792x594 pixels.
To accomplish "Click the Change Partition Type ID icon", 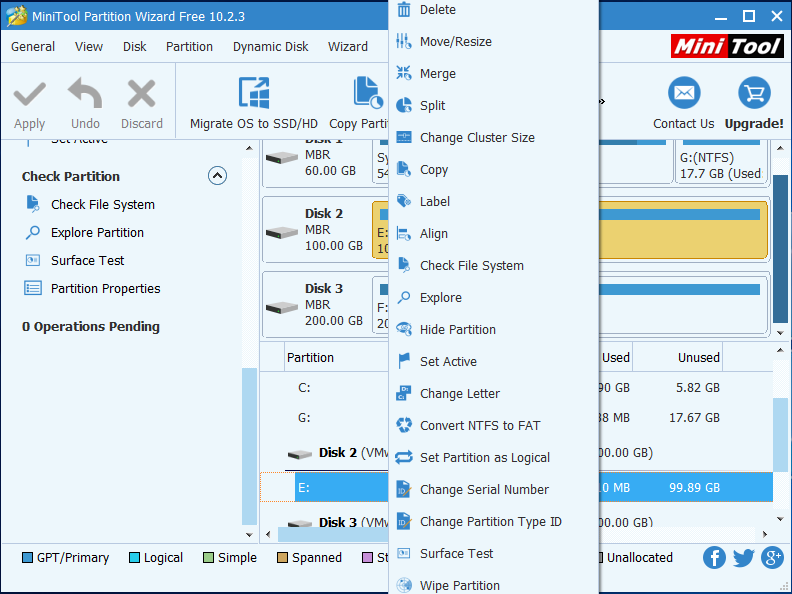I will (404, 521).
